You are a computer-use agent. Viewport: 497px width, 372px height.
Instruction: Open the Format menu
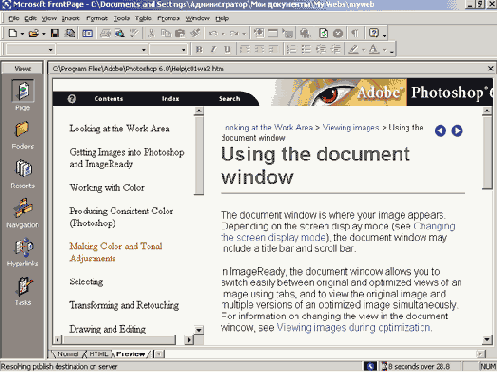[97, 18]
